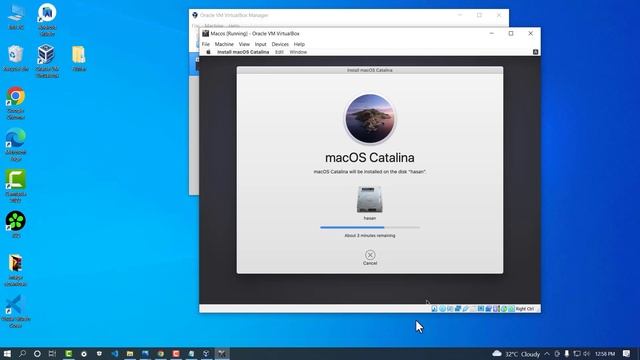Select the 'hasan' disk drive icon
The image size is (640, 360).
click(x=369, y=200)
